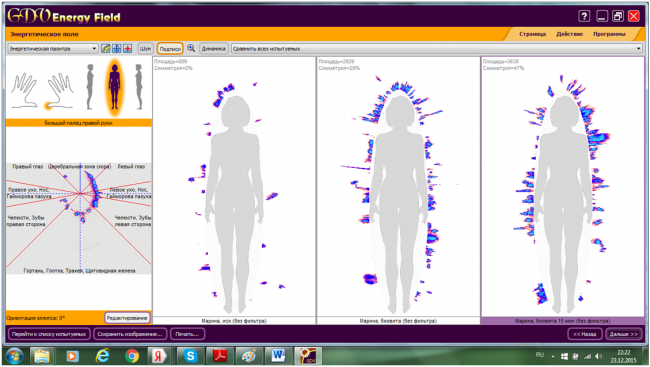The width and height of the screenshot is (650, 367).
Task: Click the thumb sector diagram image
Action: tap(79, 219)
